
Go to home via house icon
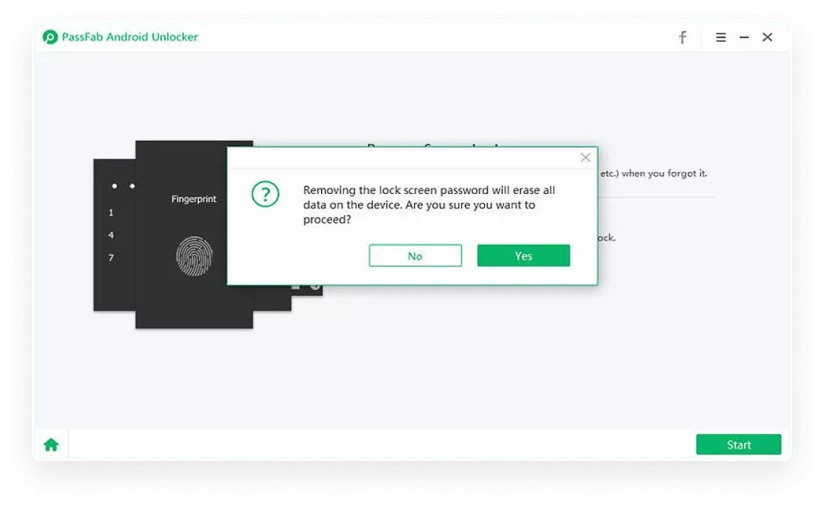click(51, 445)
